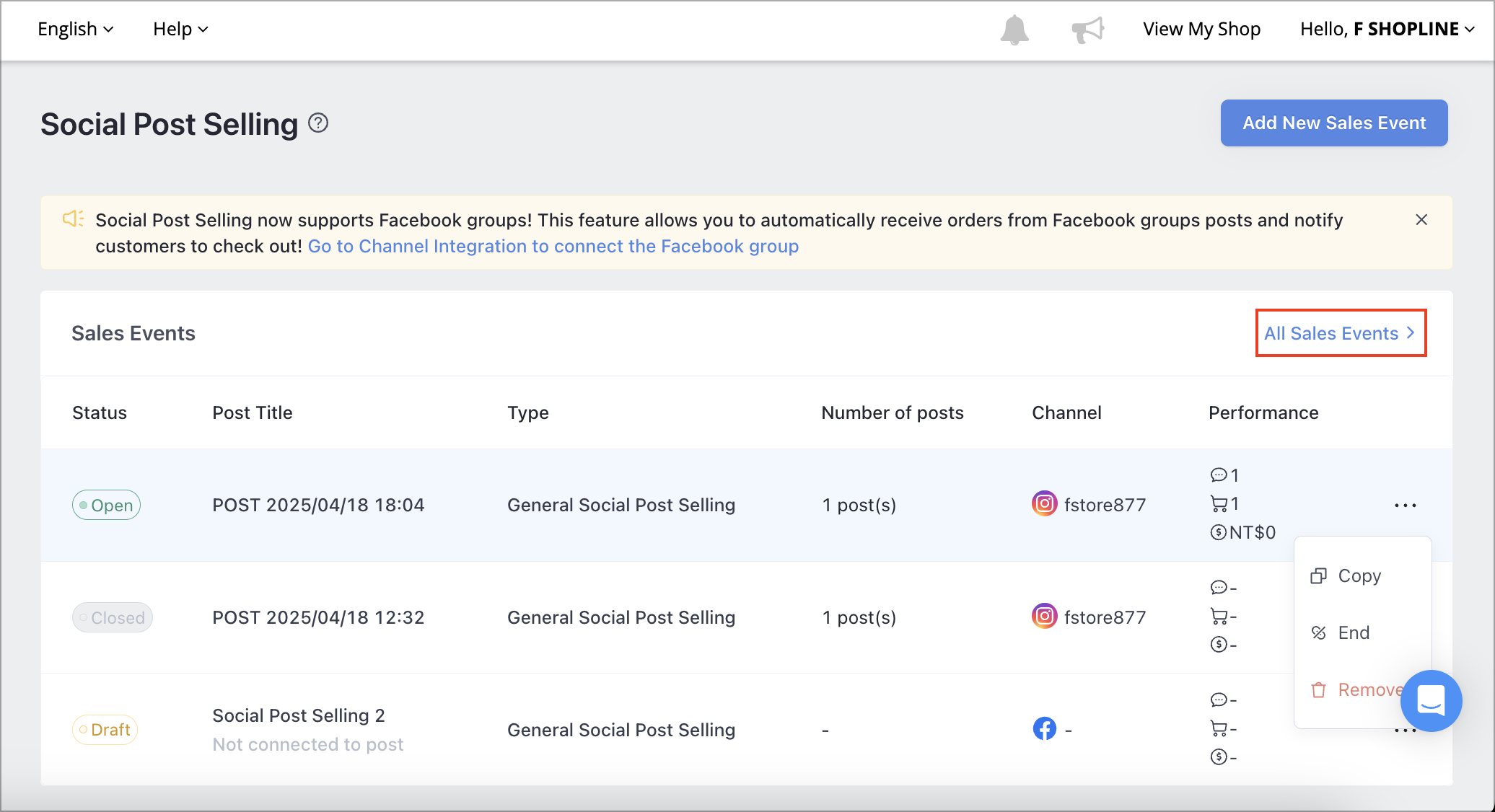
Task: Expand the Help dropdown
Action: (x=180, y=30)
